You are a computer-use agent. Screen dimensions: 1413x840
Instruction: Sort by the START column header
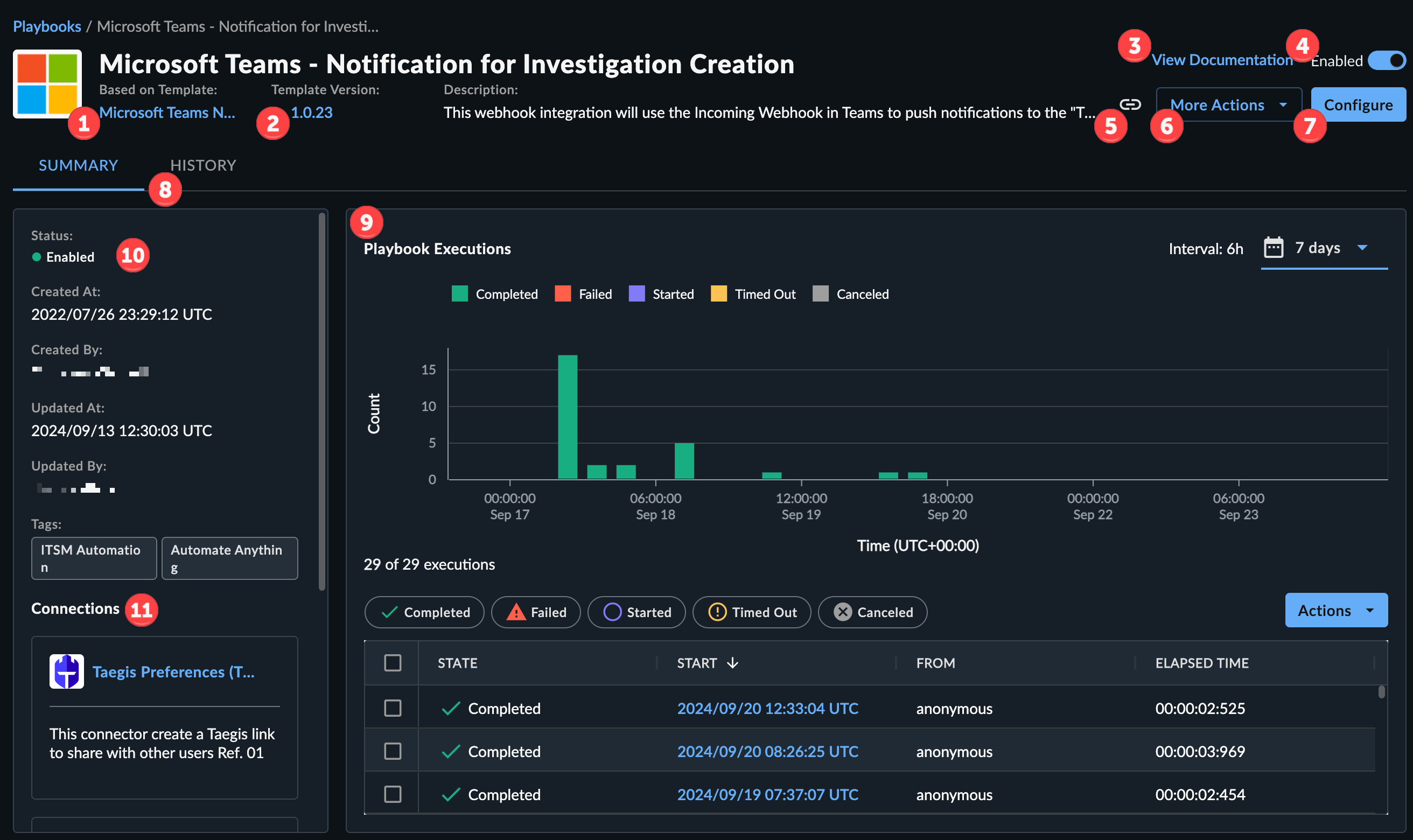(x=697, y=663)
